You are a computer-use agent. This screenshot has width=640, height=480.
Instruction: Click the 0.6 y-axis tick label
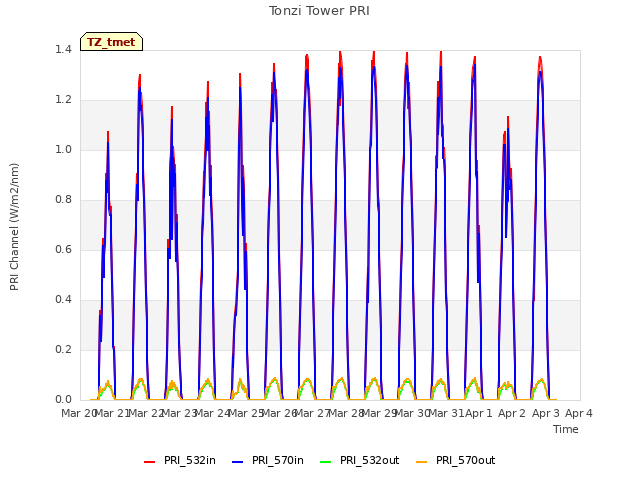point(63,249)
